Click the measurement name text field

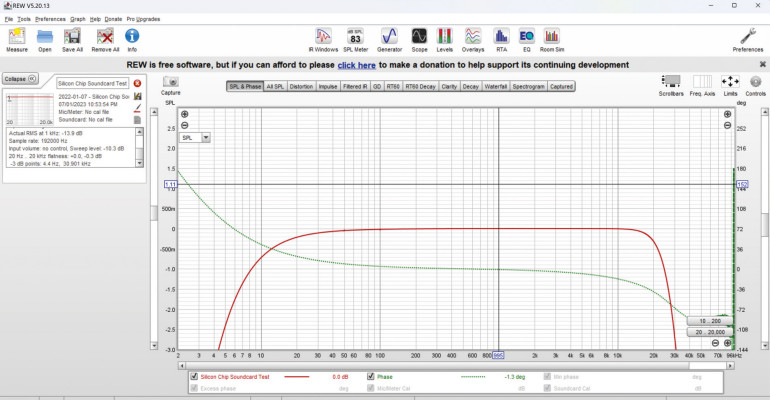(x=93, y=84)
